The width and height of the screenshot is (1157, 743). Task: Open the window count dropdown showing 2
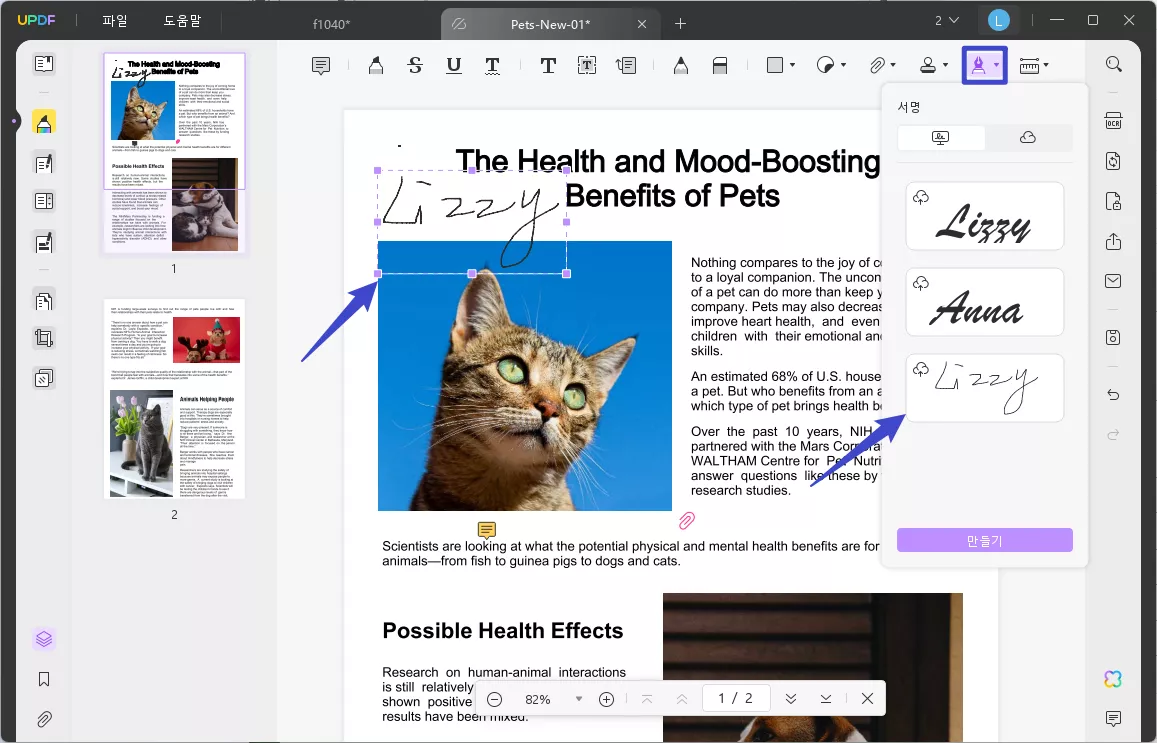point(947,21)
